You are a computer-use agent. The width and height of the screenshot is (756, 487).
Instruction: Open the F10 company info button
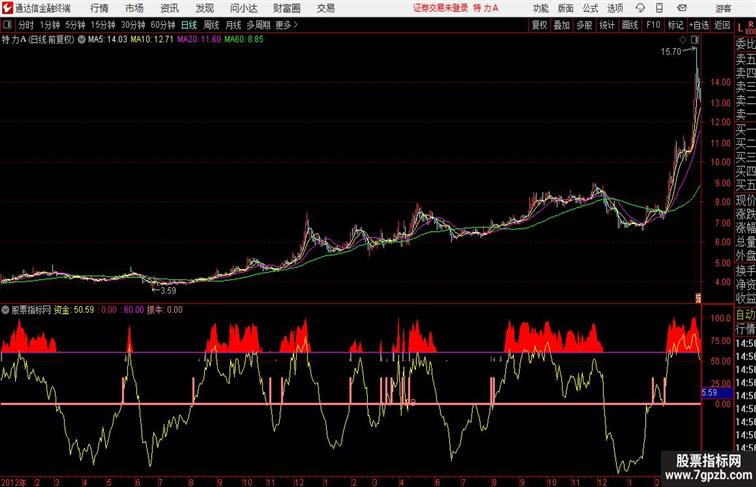click(653, 25)
